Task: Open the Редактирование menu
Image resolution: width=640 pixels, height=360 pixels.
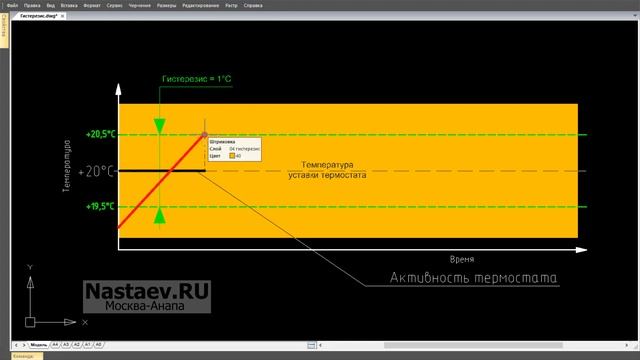Action: [x=200, y=6]
